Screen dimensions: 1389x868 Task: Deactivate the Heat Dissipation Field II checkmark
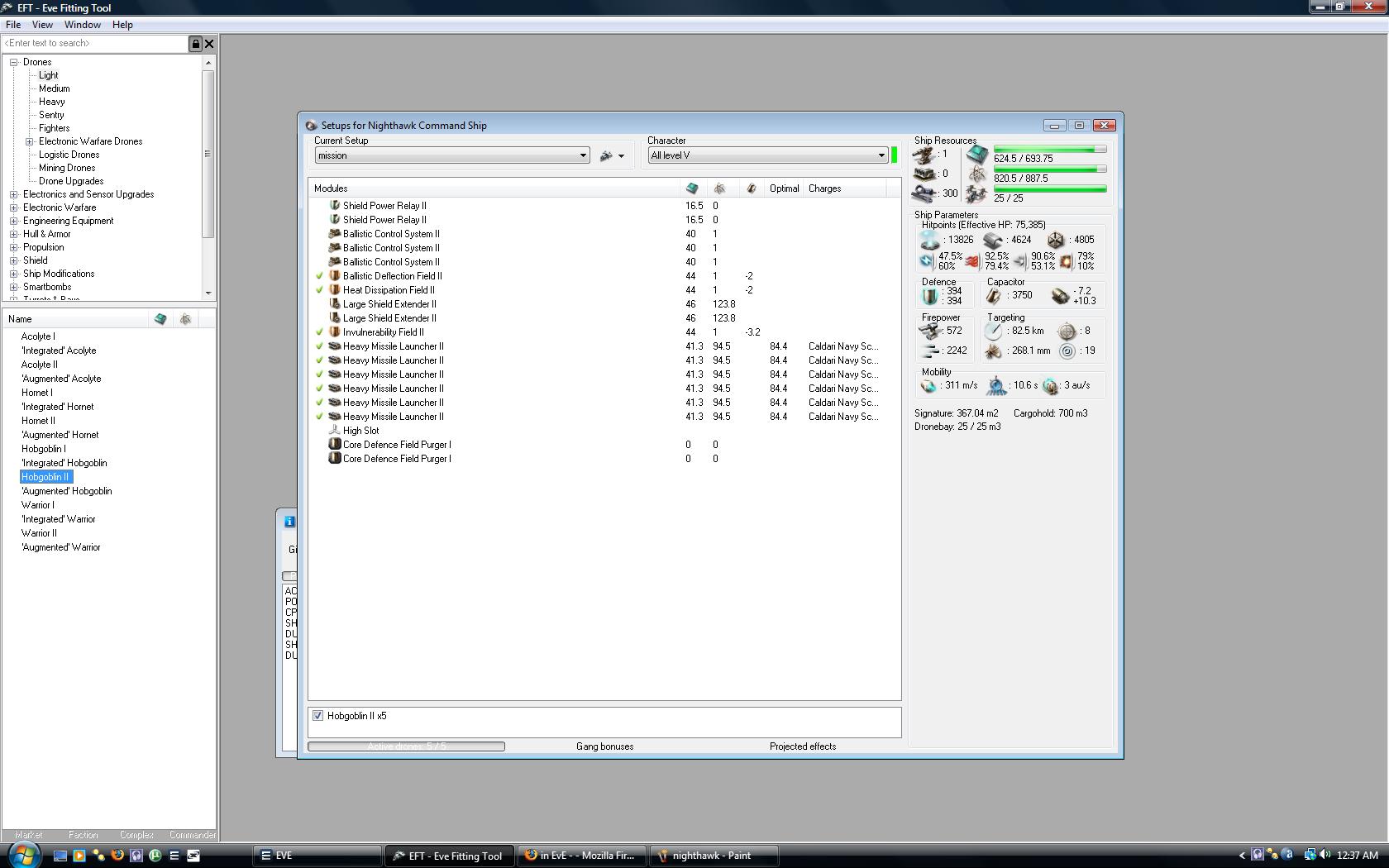click(319, 290)
